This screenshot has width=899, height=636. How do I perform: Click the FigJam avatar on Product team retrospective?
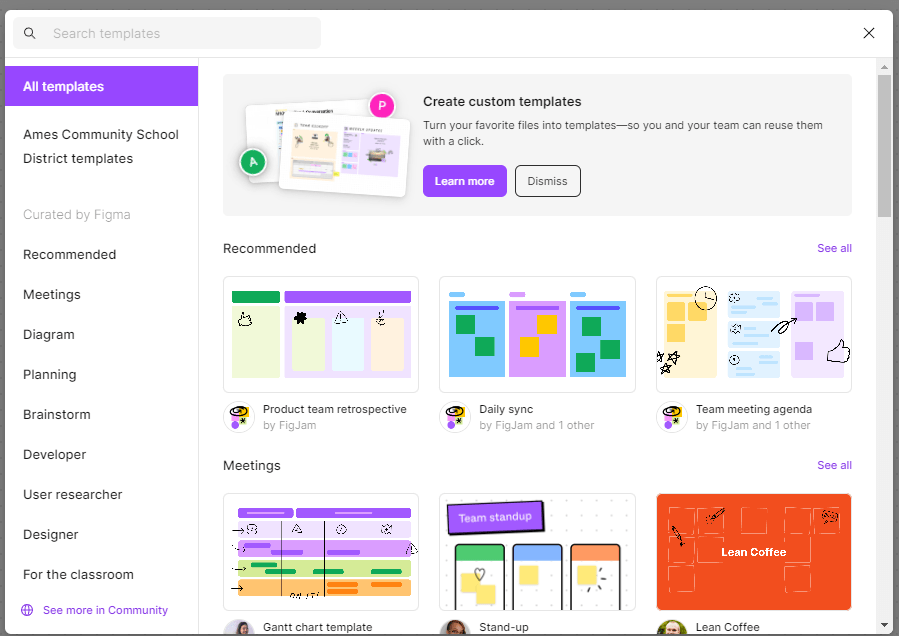tap(238, 417)
